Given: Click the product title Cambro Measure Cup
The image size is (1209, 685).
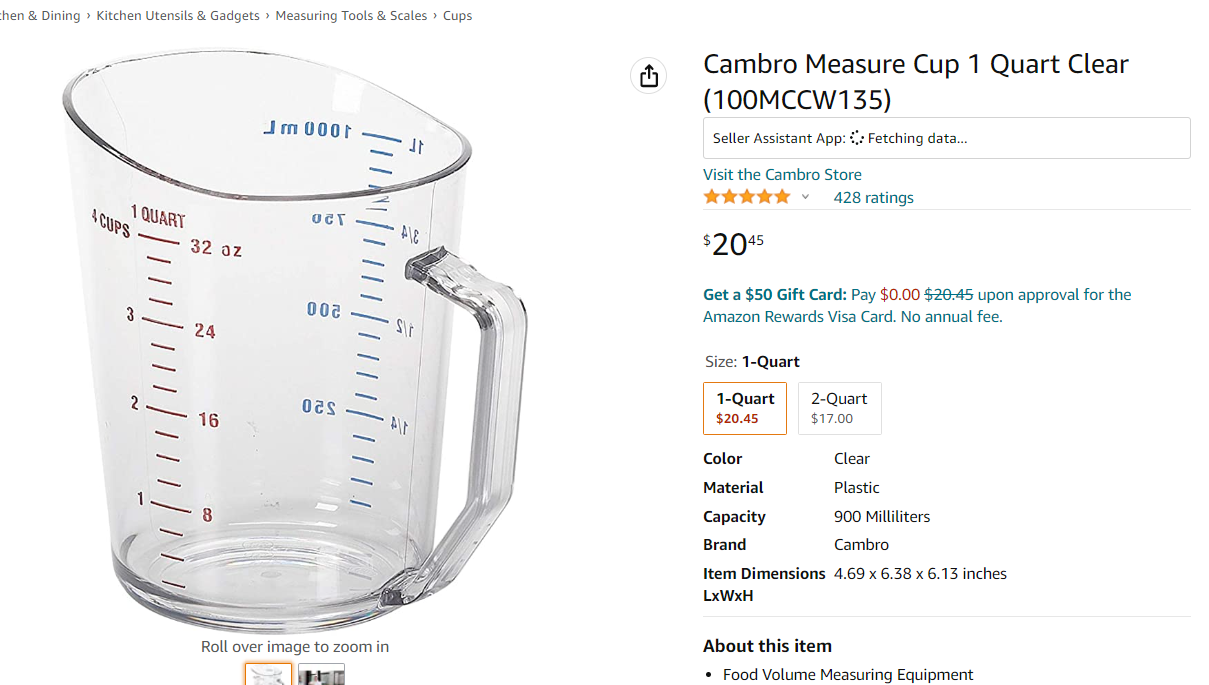Looking at the screenshot, I should click(x=916, y=81).
